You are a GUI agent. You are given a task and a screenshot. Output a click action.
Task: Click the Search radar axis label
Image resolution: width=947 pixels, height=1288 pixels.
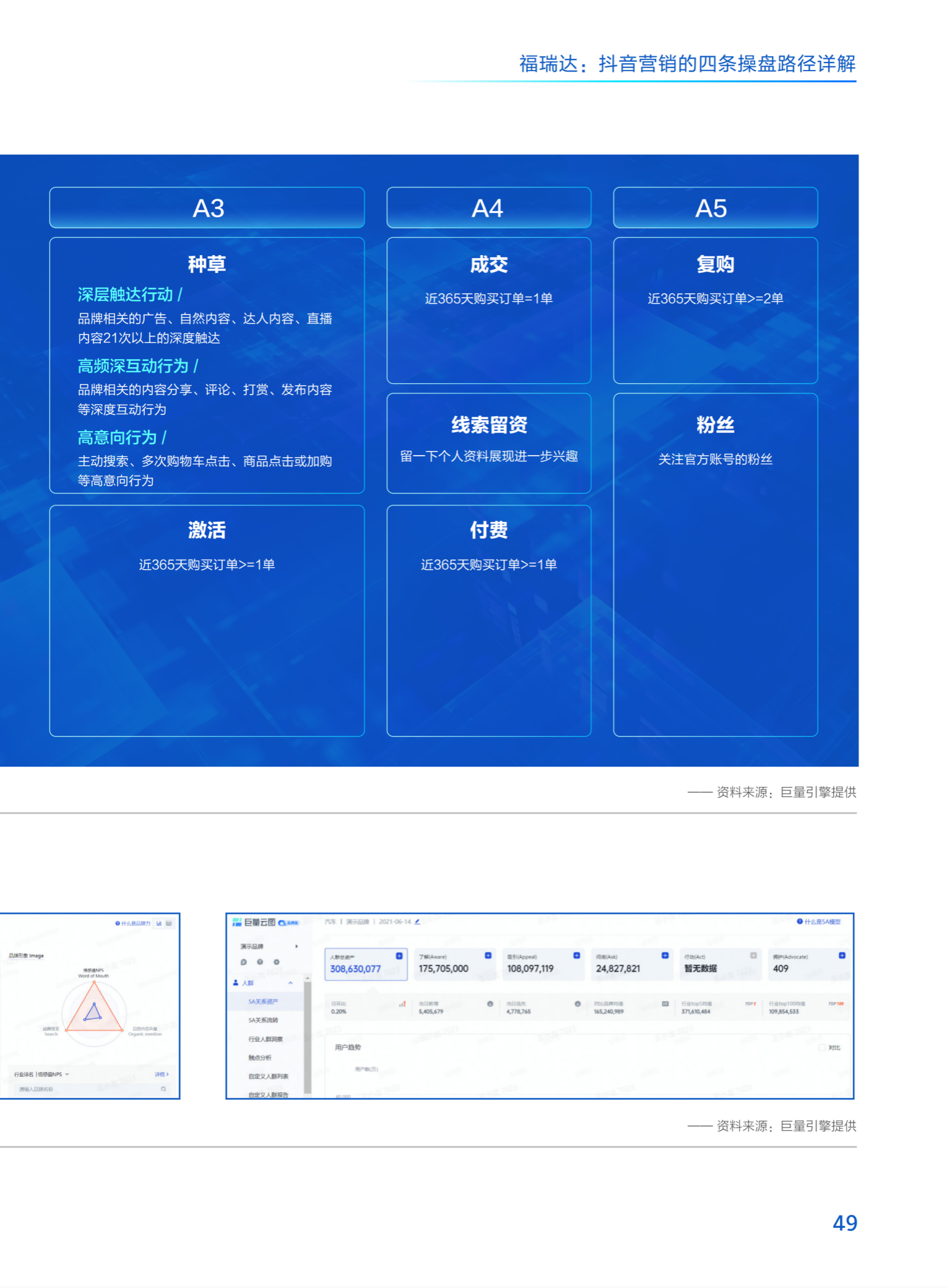point(51,1034)
